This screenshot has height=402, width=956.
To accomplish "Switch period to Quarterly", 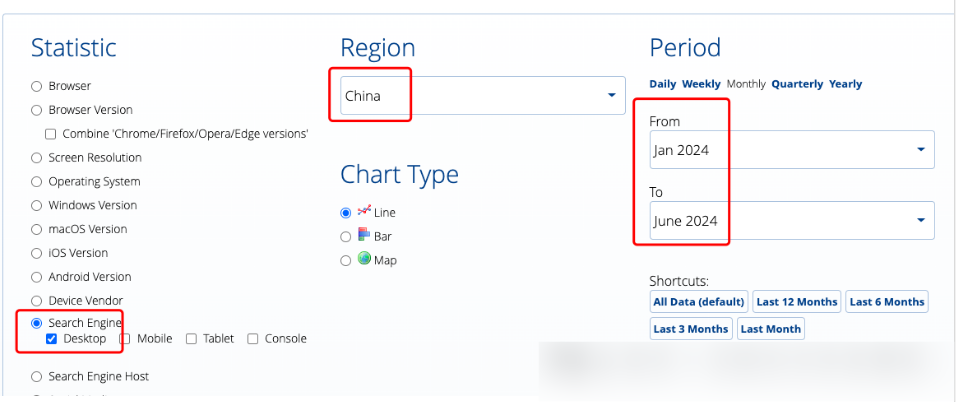I will click(x=797, y=84).
